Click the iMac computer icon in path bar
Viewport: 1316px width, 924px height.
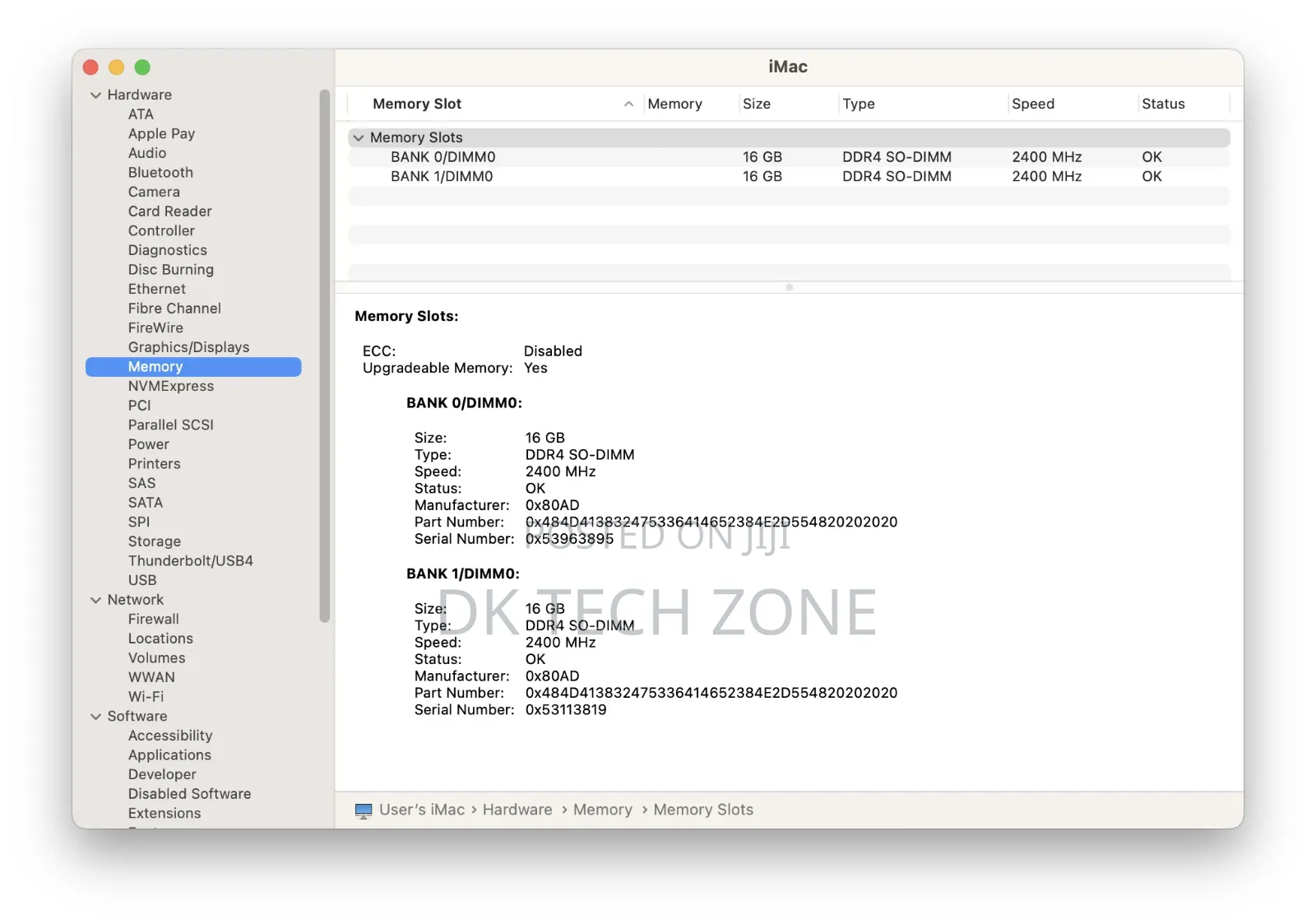(363, 810)
